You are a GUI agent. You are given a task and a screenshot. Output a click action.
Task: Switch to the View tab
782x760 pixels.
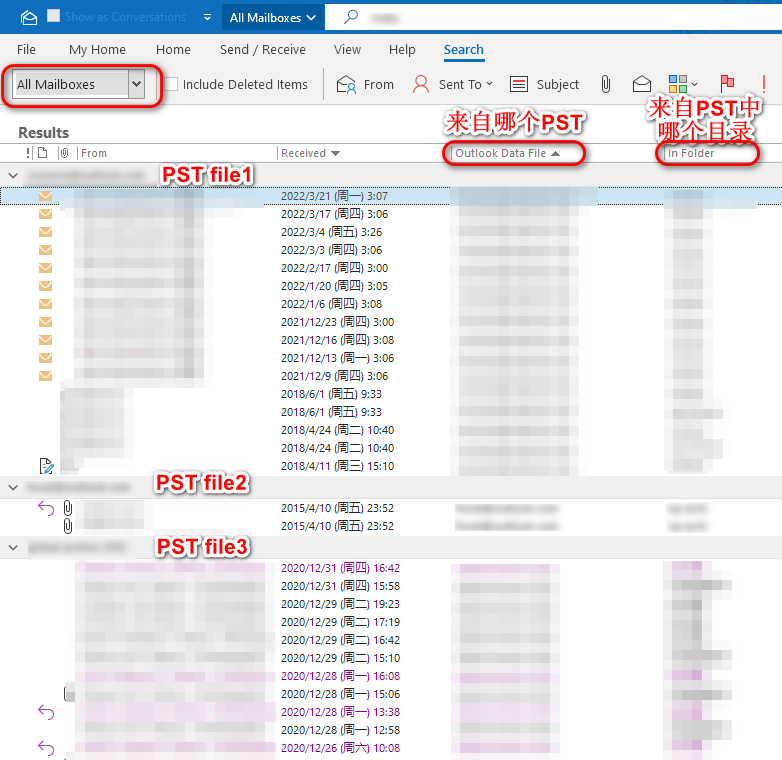(347, 50)
